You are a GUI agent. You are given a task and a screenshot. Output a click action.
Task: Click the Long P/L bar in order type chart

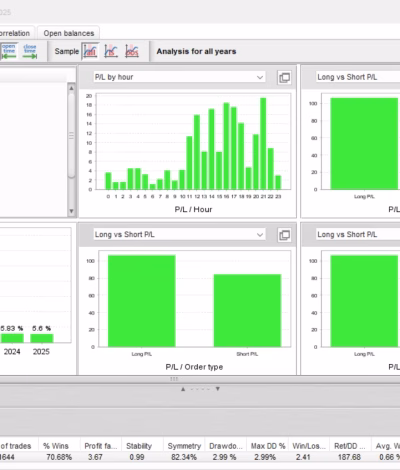142,301
